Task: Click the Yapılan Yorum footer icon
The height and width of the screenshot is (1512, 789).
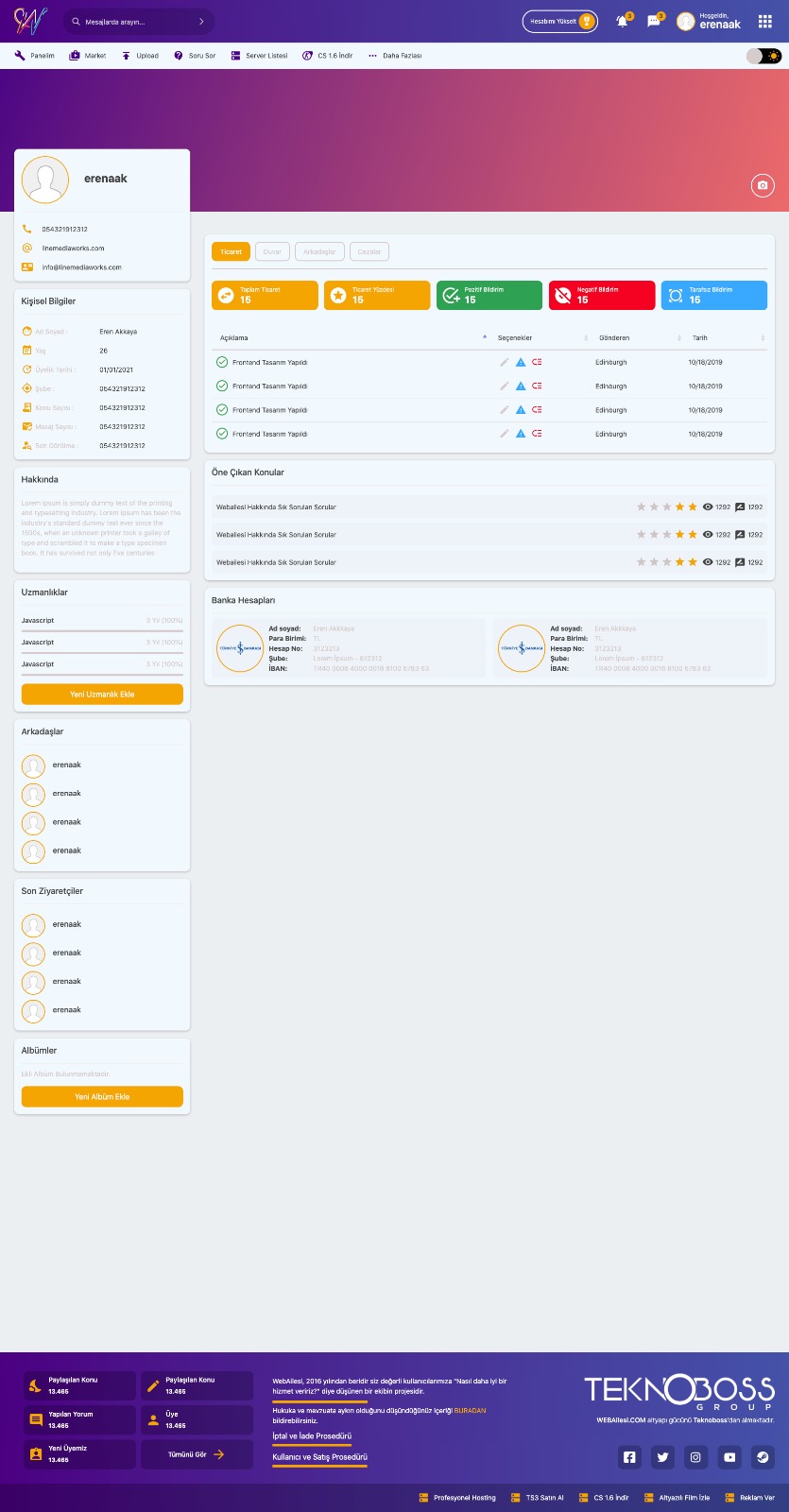Action: point(36,1419)
